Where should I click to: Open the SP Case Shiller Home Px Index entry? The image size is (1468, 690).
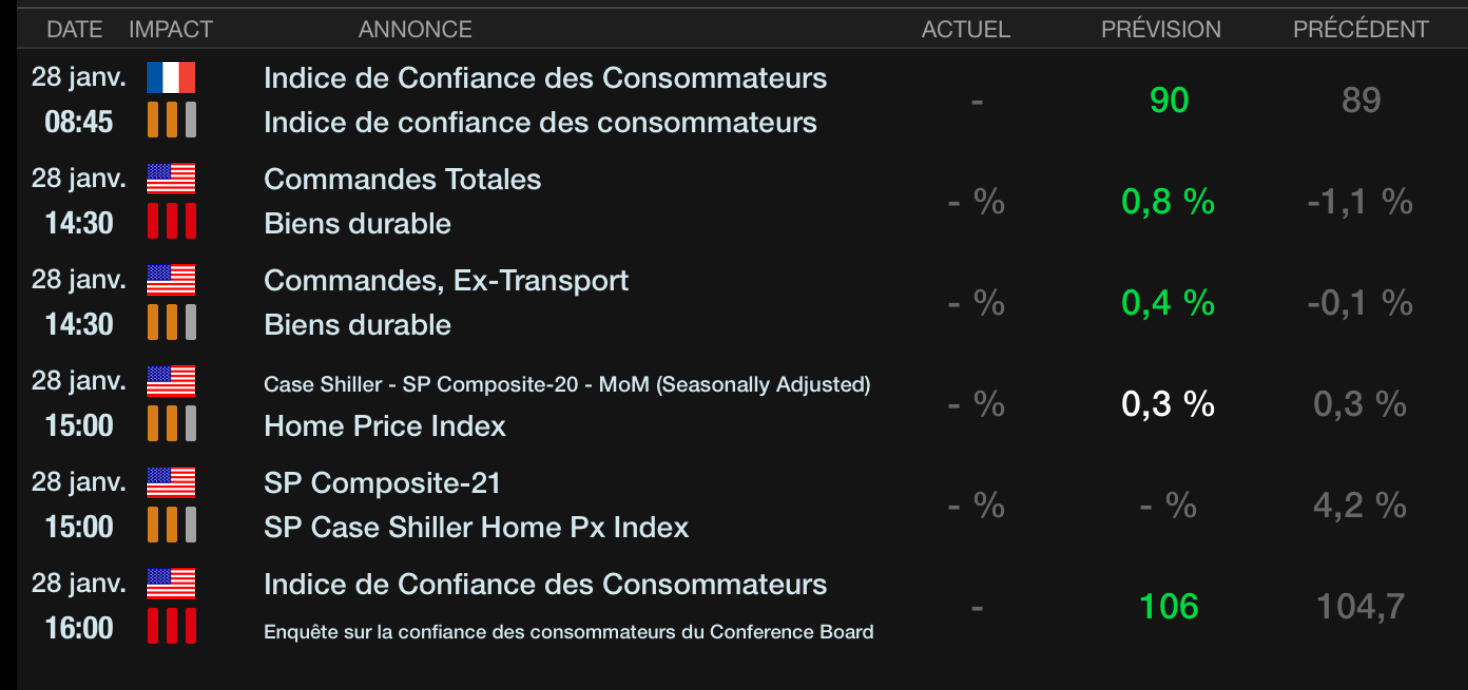pyautogui.click(x=476, y=527)
